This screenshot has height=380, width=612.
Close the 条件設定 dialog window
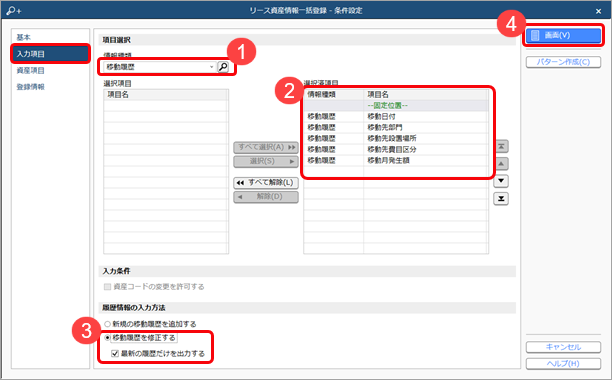click(598, 11)
